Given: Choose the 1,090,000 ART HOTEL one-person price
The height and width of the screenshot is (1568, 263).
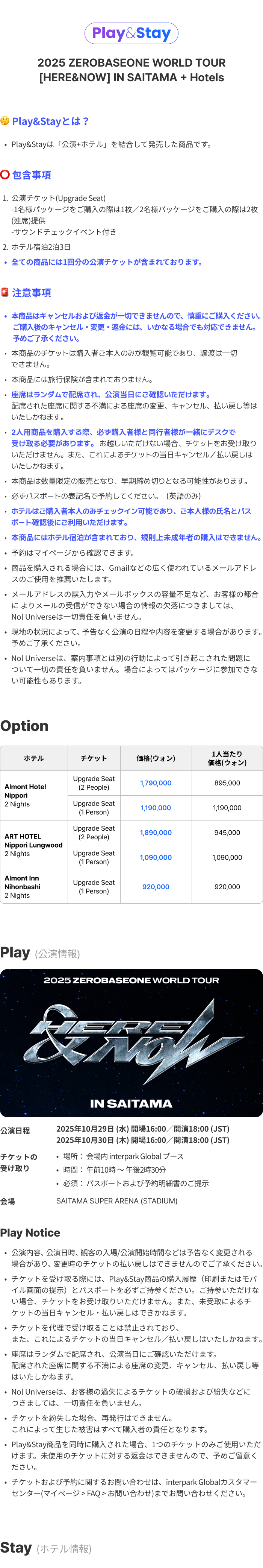Looking at the screenshot, I should [x=156, y=857].
